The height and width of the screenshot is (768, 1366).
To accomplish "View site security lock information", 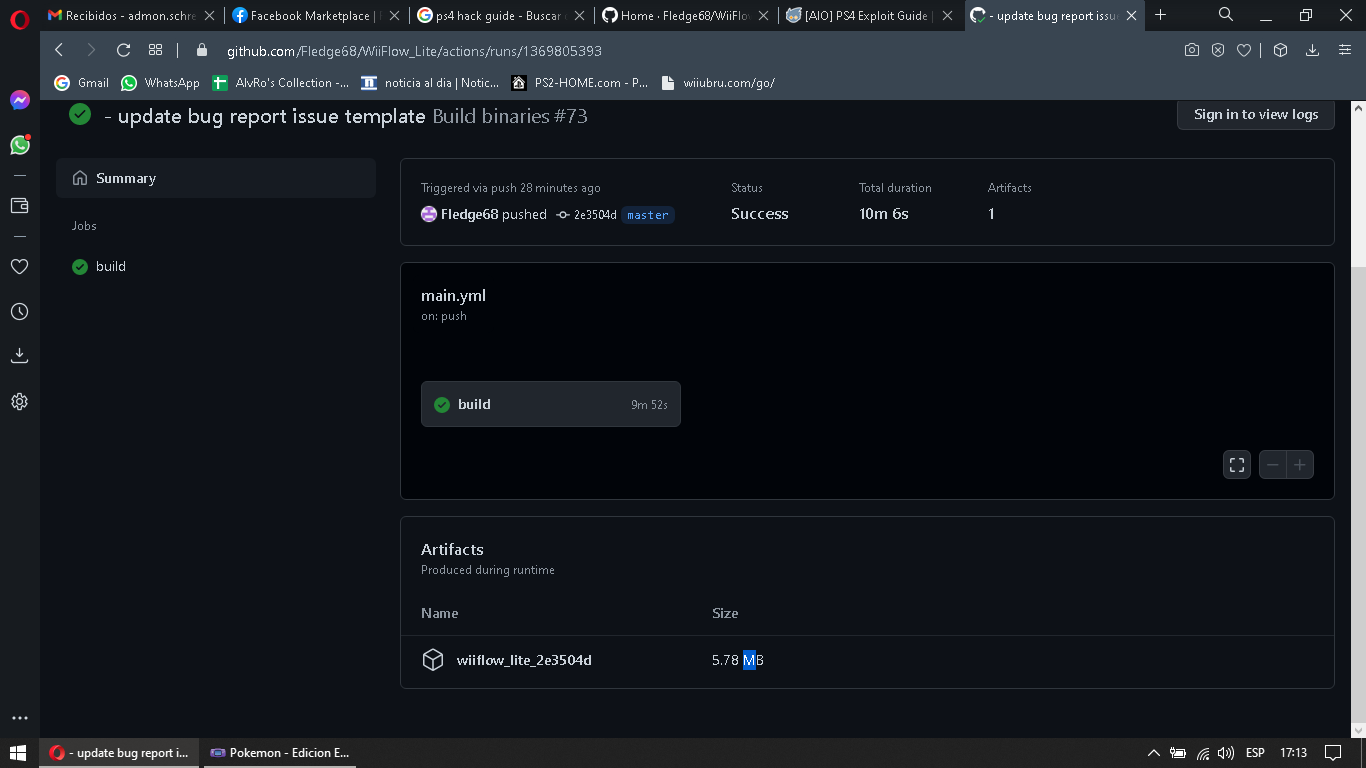I will tap(202, 50).
